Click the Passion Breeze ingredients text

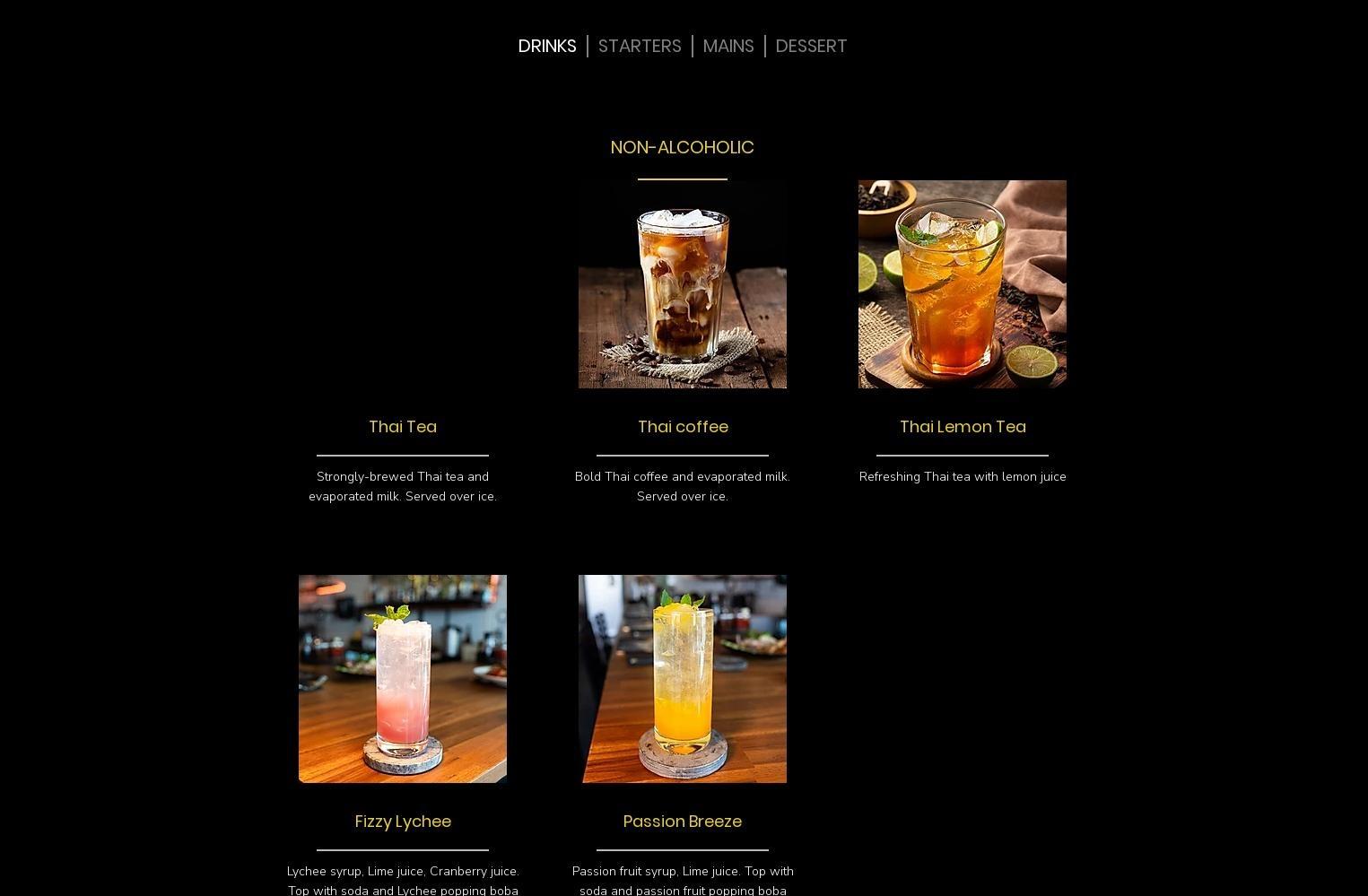pos(683,881)
